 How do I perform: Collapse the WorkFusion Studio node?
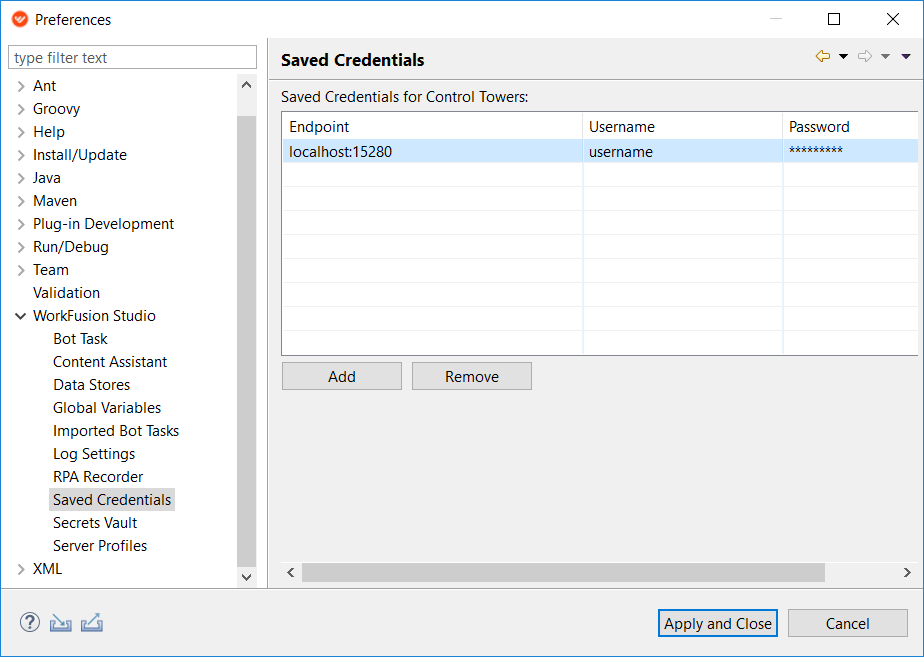[x=21, y=316]
